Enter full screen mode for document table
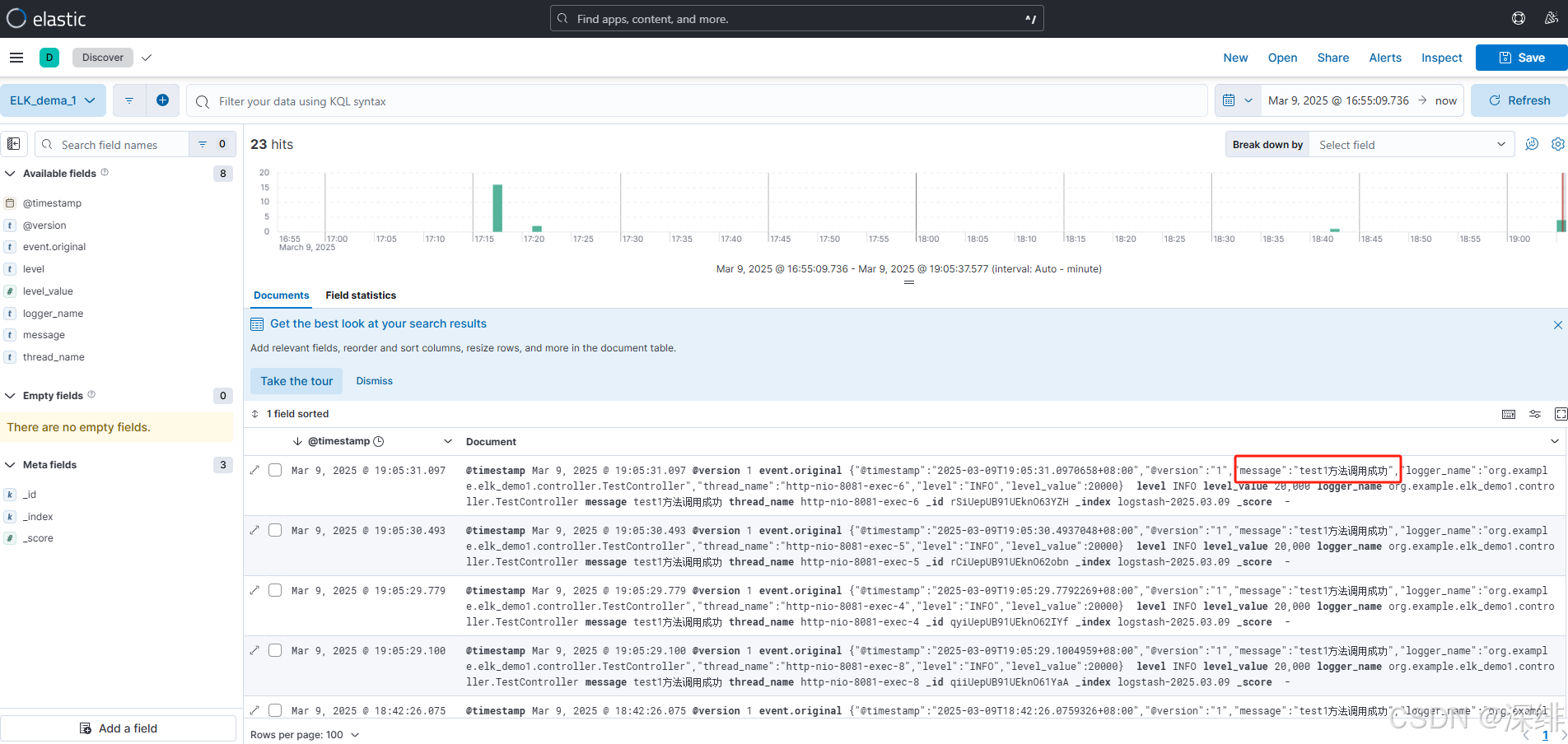 coord(1561,414)
